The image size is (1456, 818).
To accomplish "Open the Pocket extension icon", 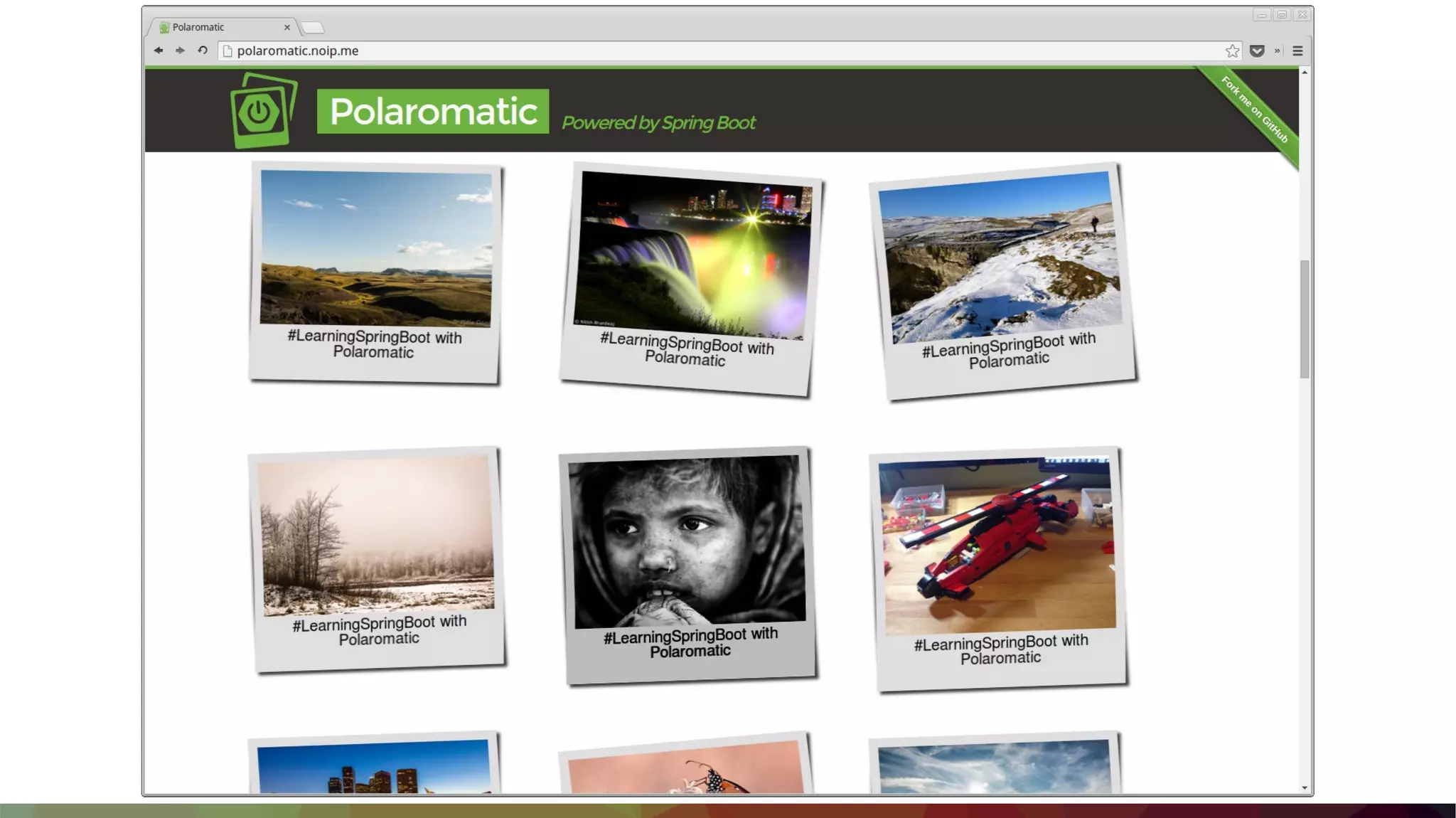I will pos(1257,51).
